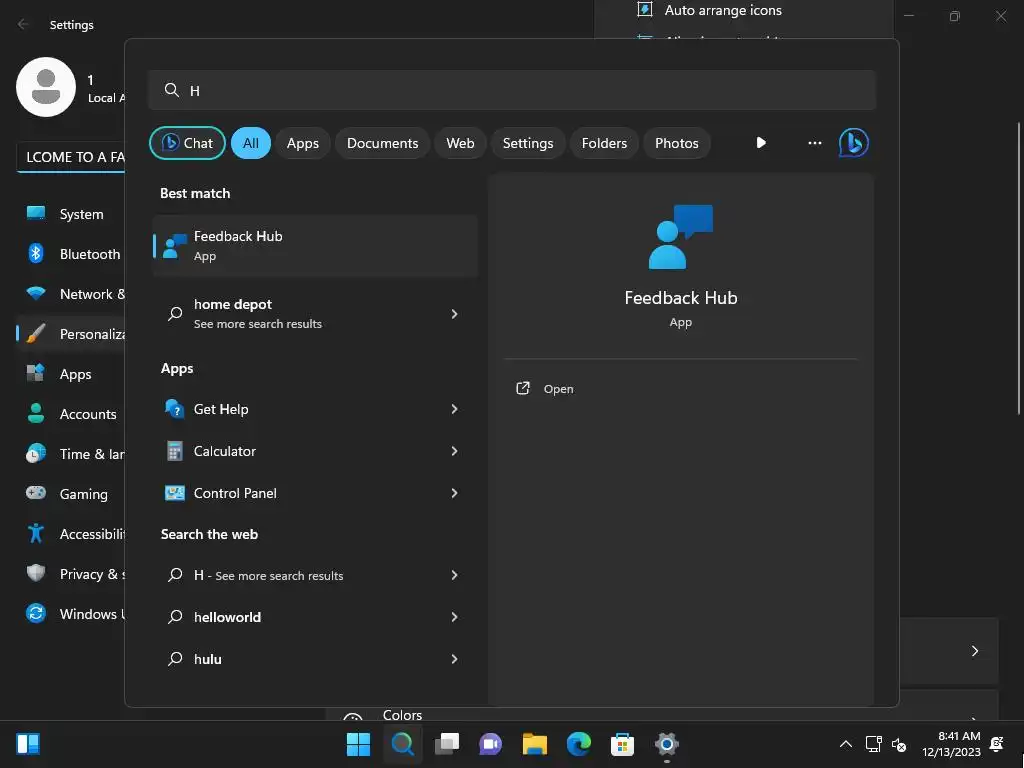Click the Bluetooth icon in Settings sidebar

pyautogui.click(x=36, y=253)
